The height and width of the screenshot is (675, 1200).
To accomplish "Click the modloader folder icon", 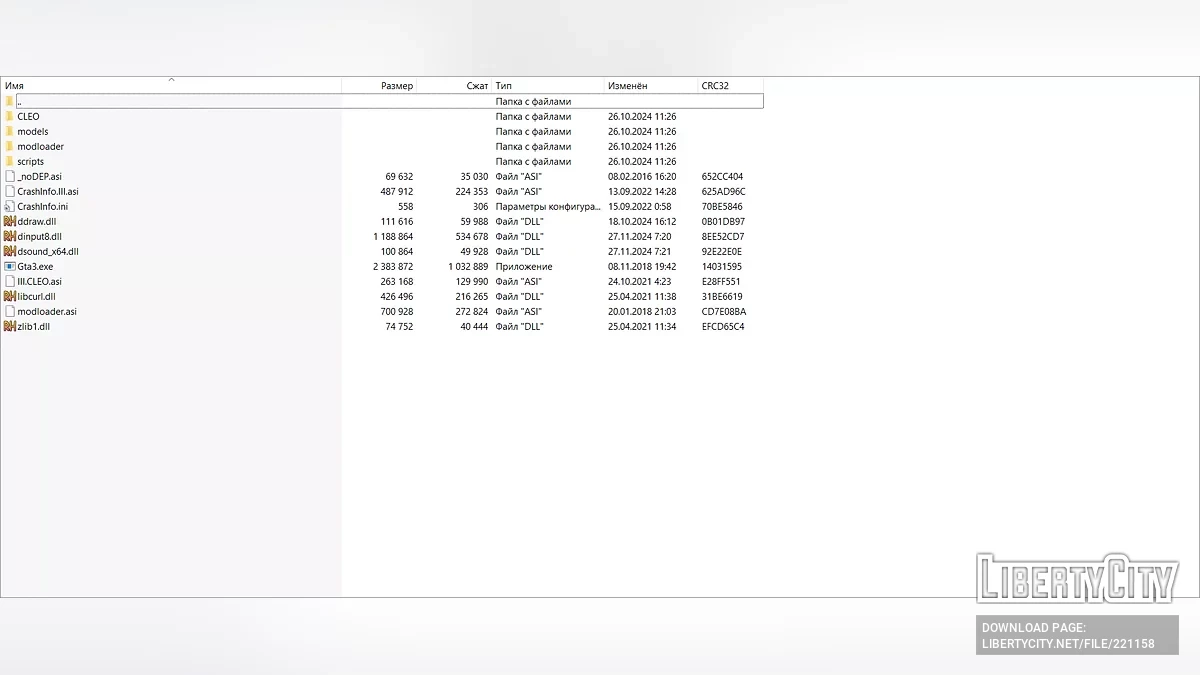I will (x=10, y=147).
